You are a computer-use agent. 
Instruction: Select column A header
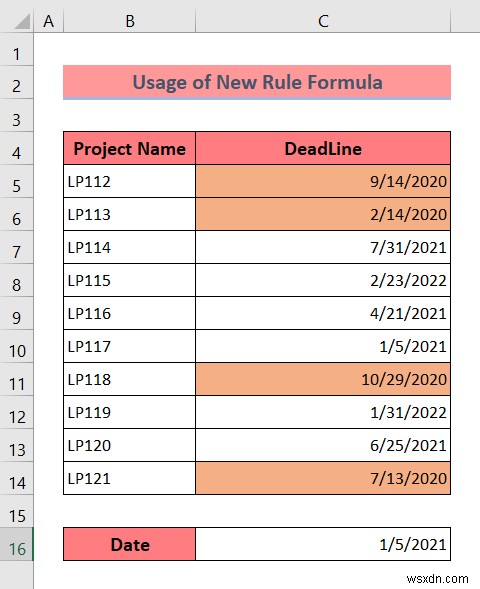pyautogui.click(x=48, y=21)
